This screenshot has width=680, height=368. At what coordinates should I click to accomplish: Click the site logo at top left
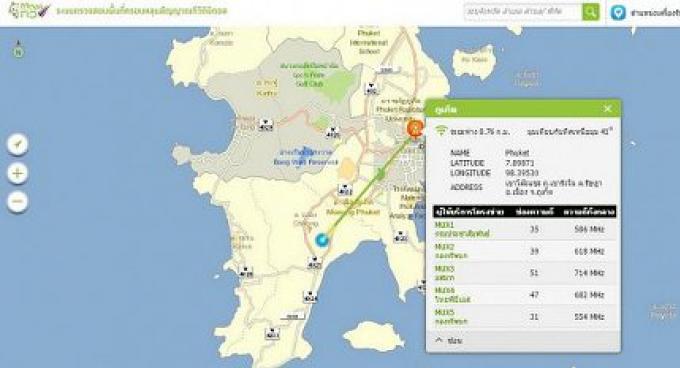(29, 10)
